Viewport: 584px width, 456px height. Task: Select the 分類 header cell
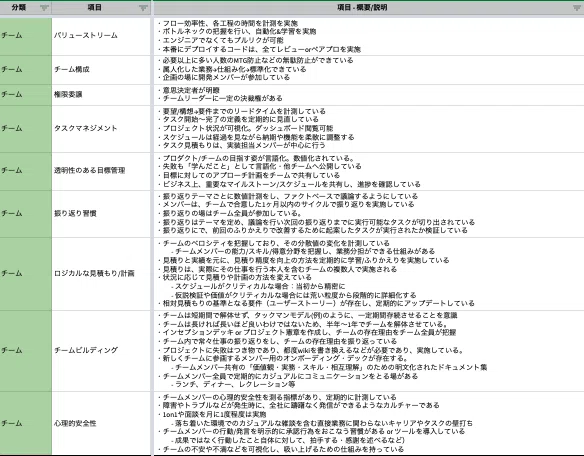[x=26, y=8]
